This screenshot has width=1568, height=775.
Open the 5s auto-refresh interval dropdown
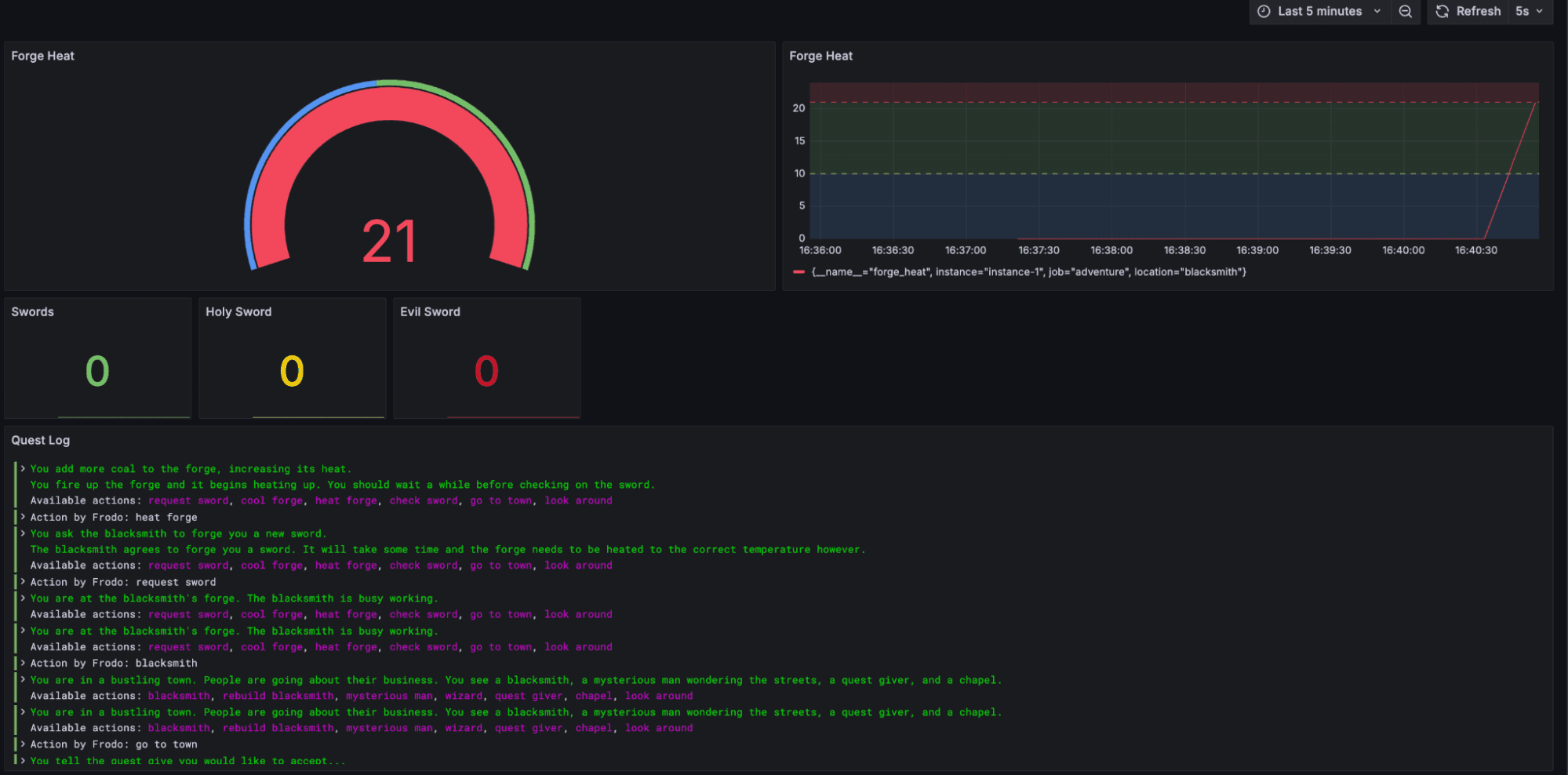tap(1530, 11)
